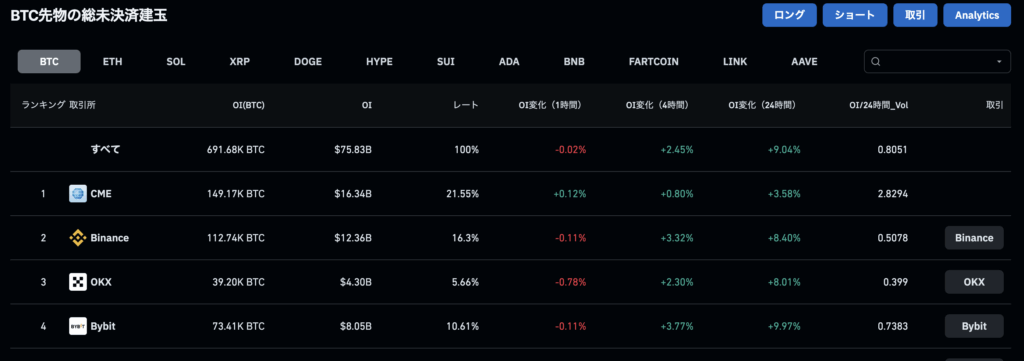The width and height of the screenshot is (1024, 361).
Task: Choose the DOGE coin tab
Action: coord(308,62)
